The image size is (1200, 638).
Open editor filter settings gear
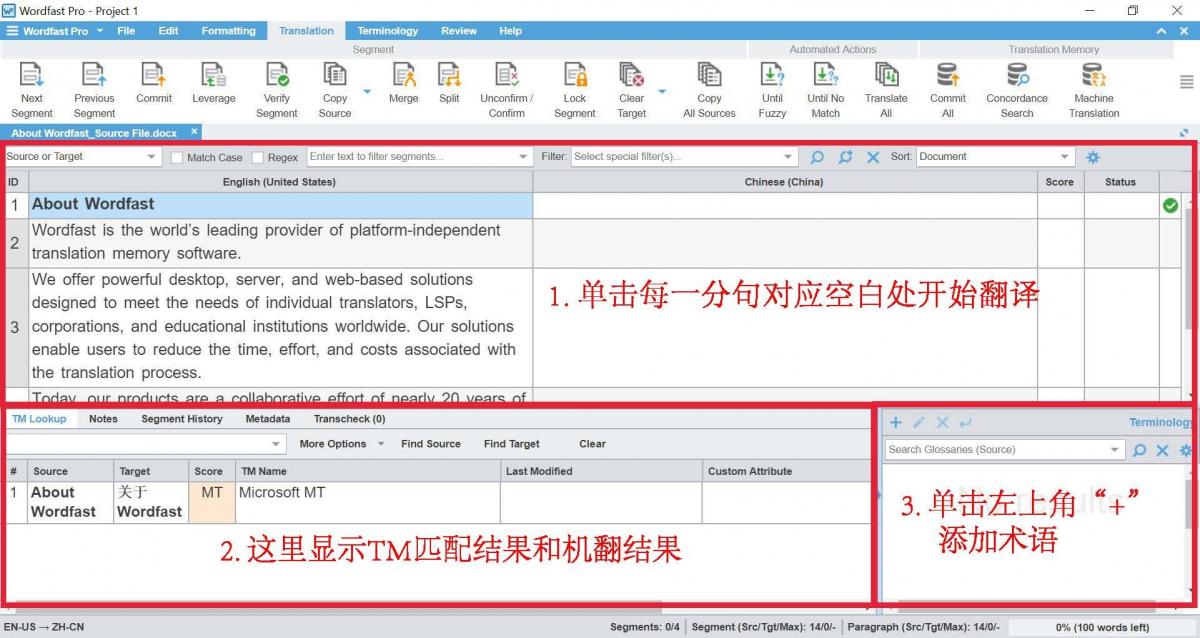(x=1093, y=157)
